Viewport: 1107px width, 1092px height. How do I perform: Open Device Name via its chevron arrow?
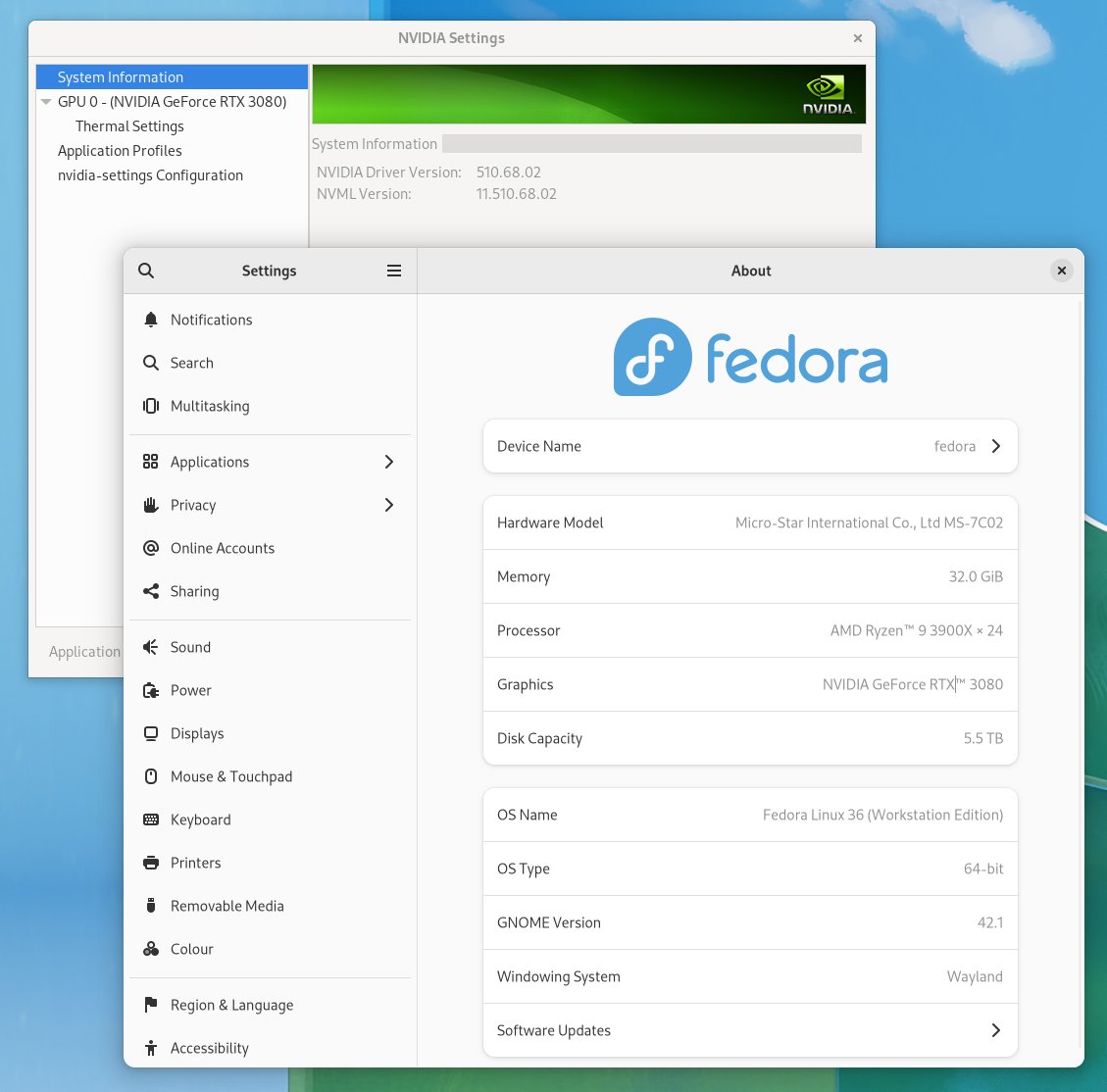(995, 446)
